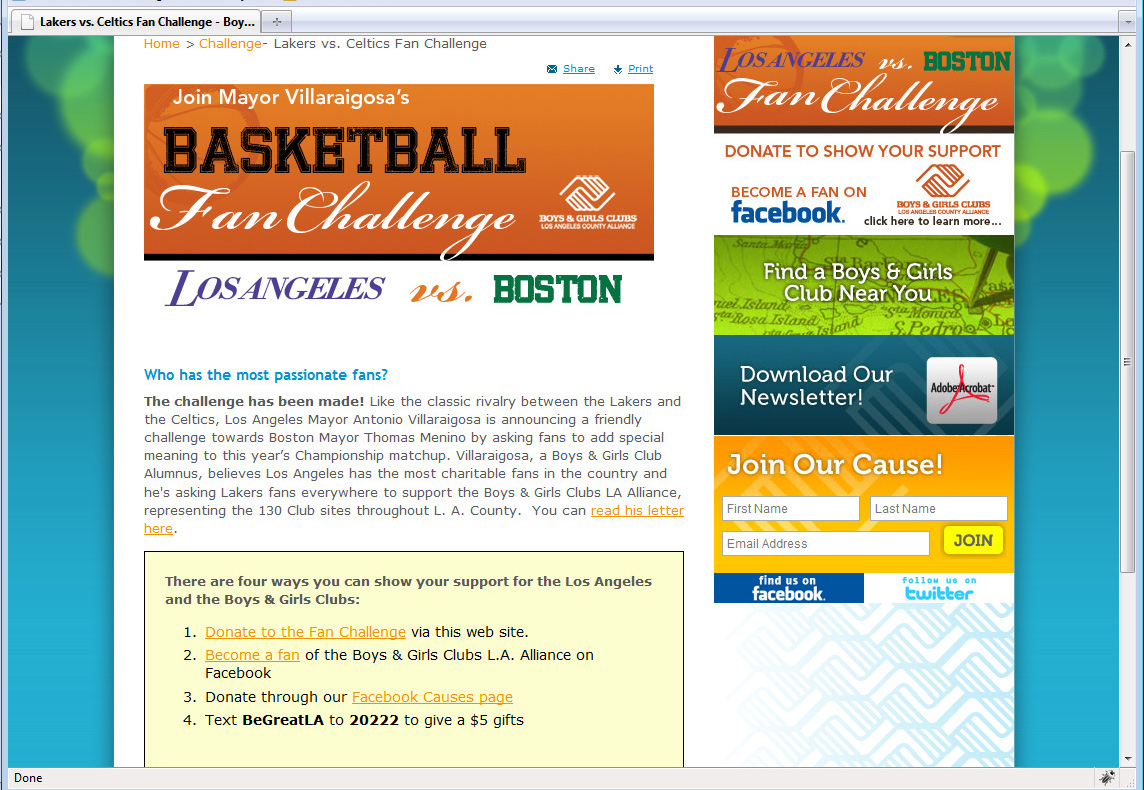Click the Boys & Girls Clubs logo in sidebar
The height and width of the screenshot is (790, 1144).
943,188
